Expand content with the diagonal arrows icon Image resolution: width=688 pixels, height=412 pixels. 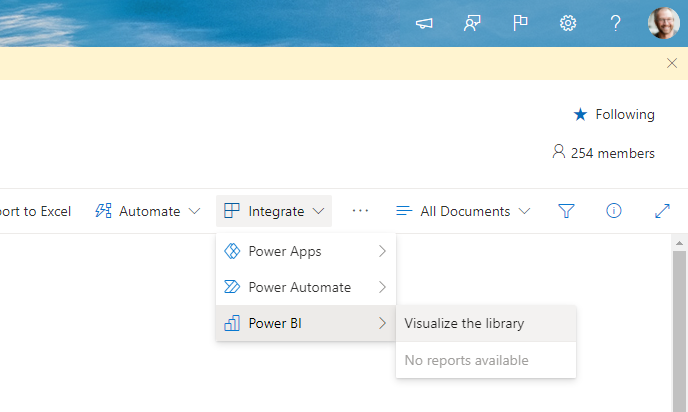point(662,211)
